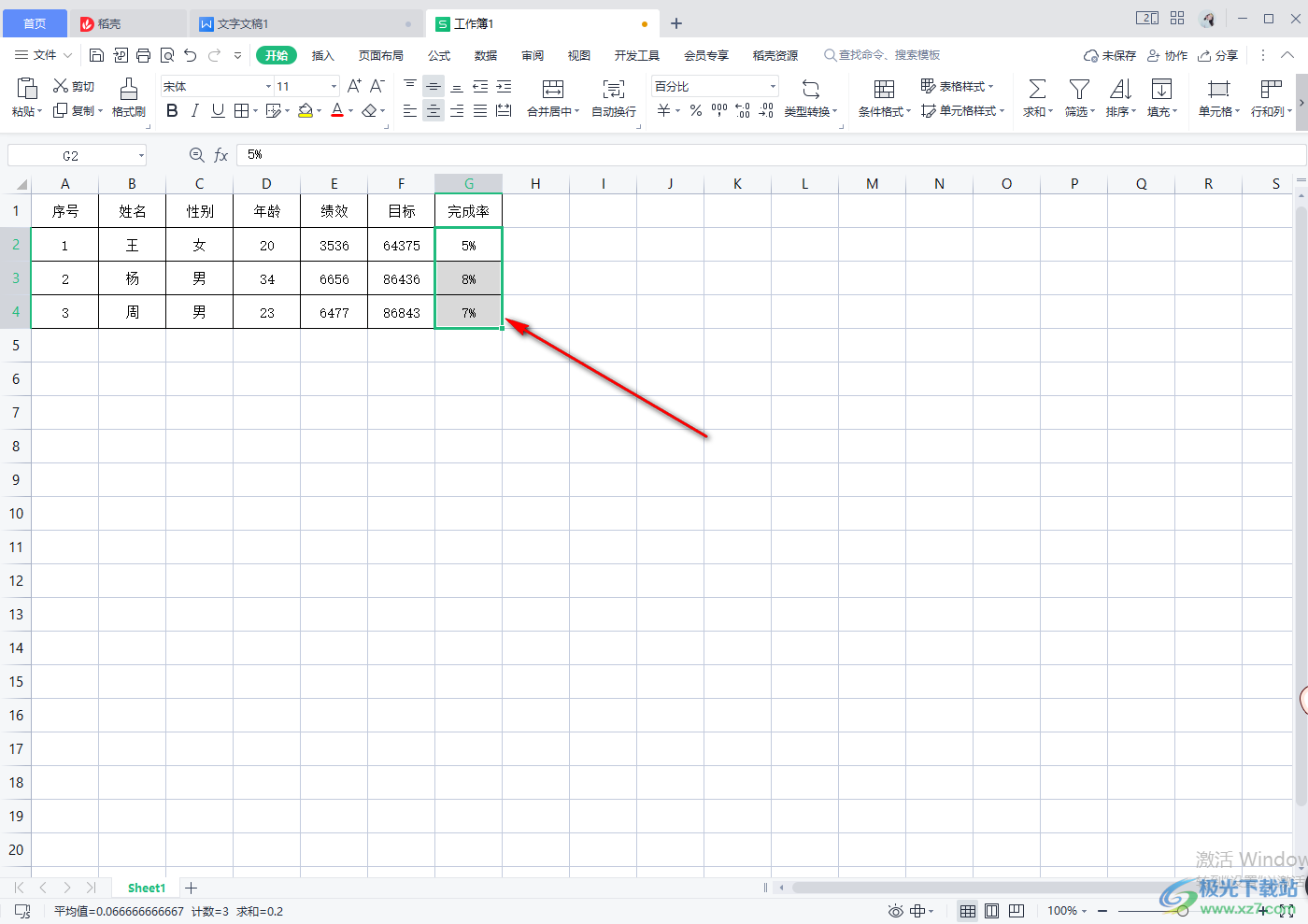Open the Insert (插入) ribbon tab
1308x924 pixels.
[322, 55]
